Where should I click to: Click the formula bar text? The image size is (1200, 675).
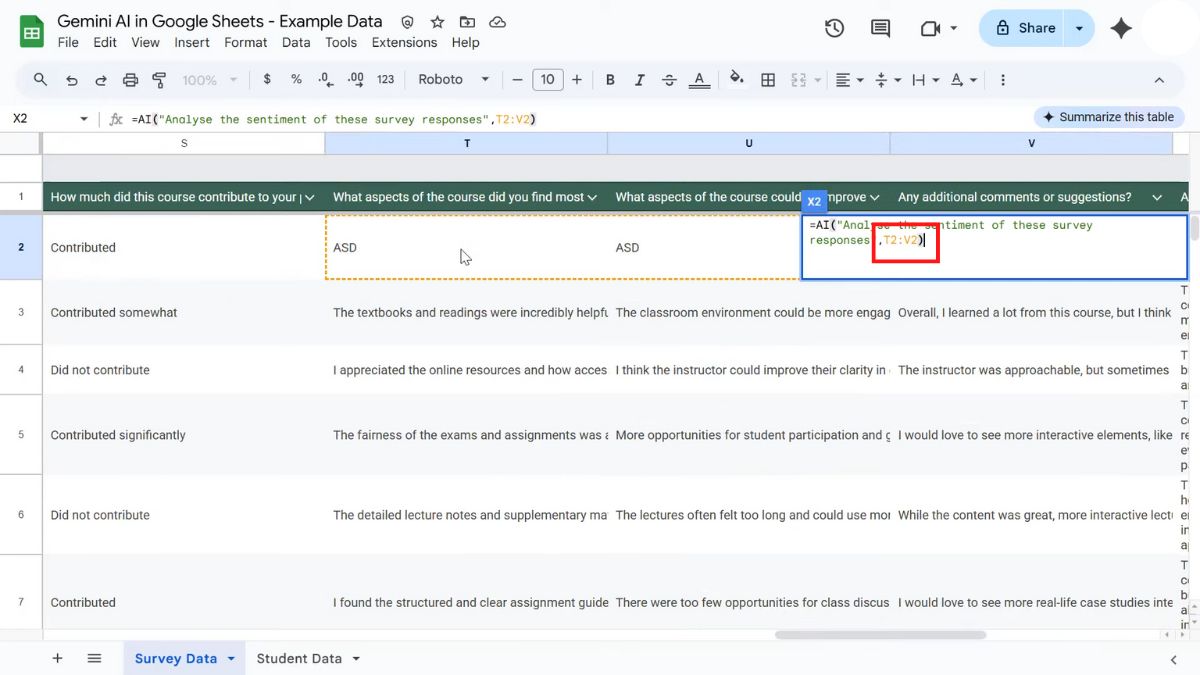pyautogui.click(x=334, y=119)
